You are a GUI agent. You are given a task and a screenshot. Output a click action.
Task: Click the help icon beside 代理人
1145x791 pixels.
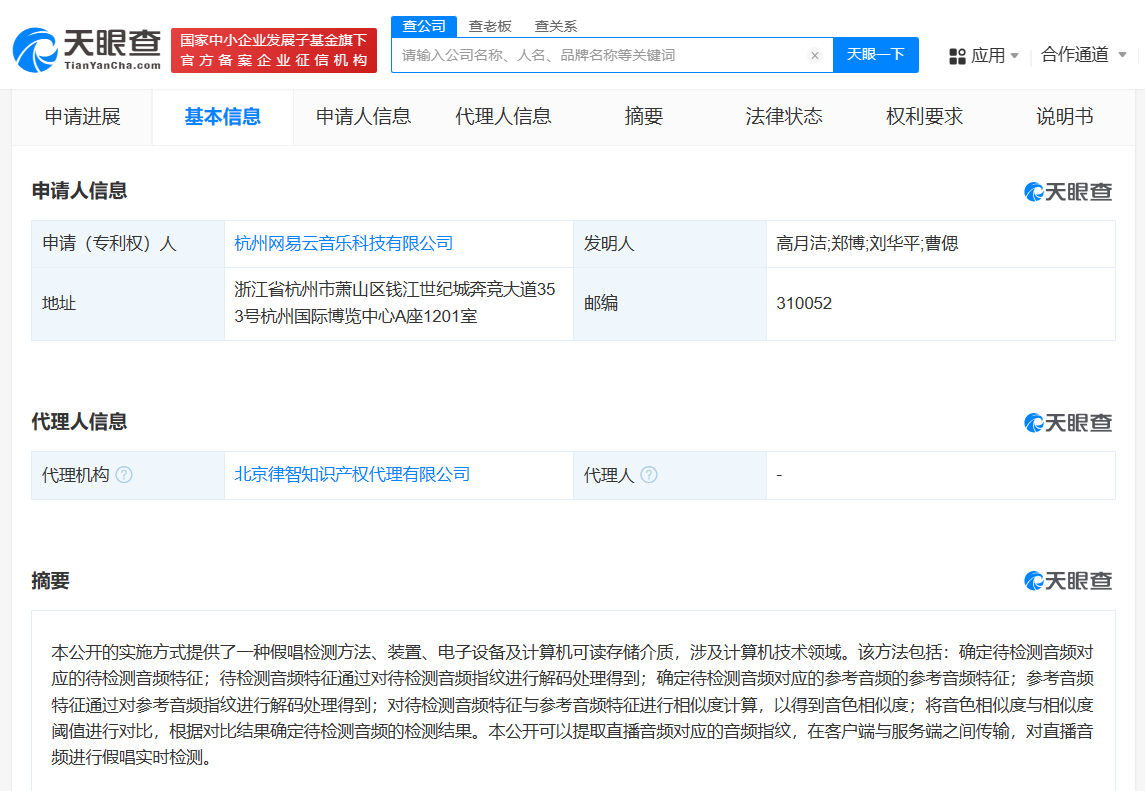click(x=650, y=475)
